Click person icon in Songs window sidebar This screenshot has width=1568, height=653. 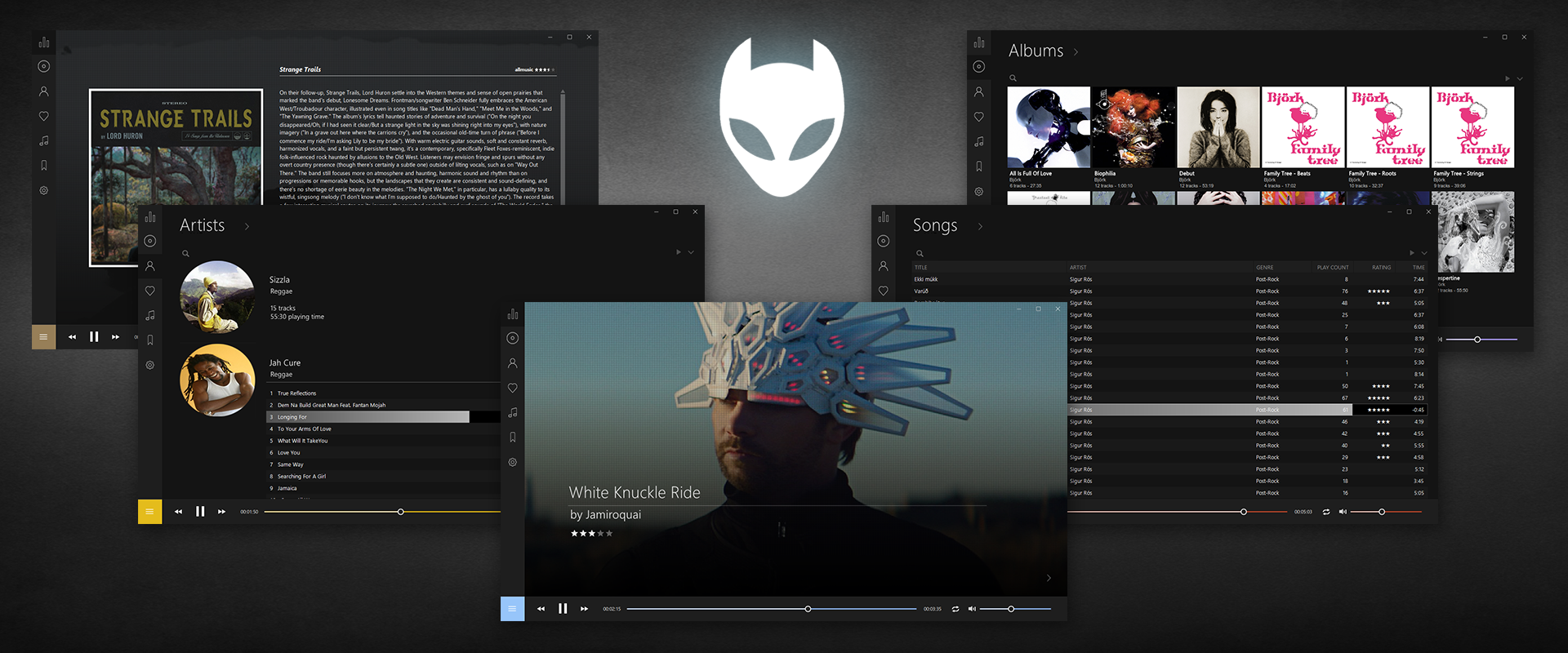pos(883,266)
